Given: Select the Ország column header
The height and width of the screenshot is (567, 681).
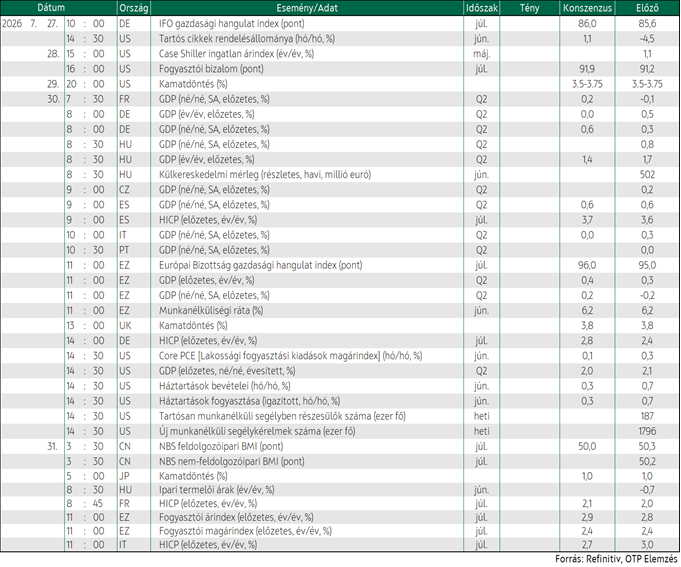Looking at the screenshot, I should click(x=134, y=8).
